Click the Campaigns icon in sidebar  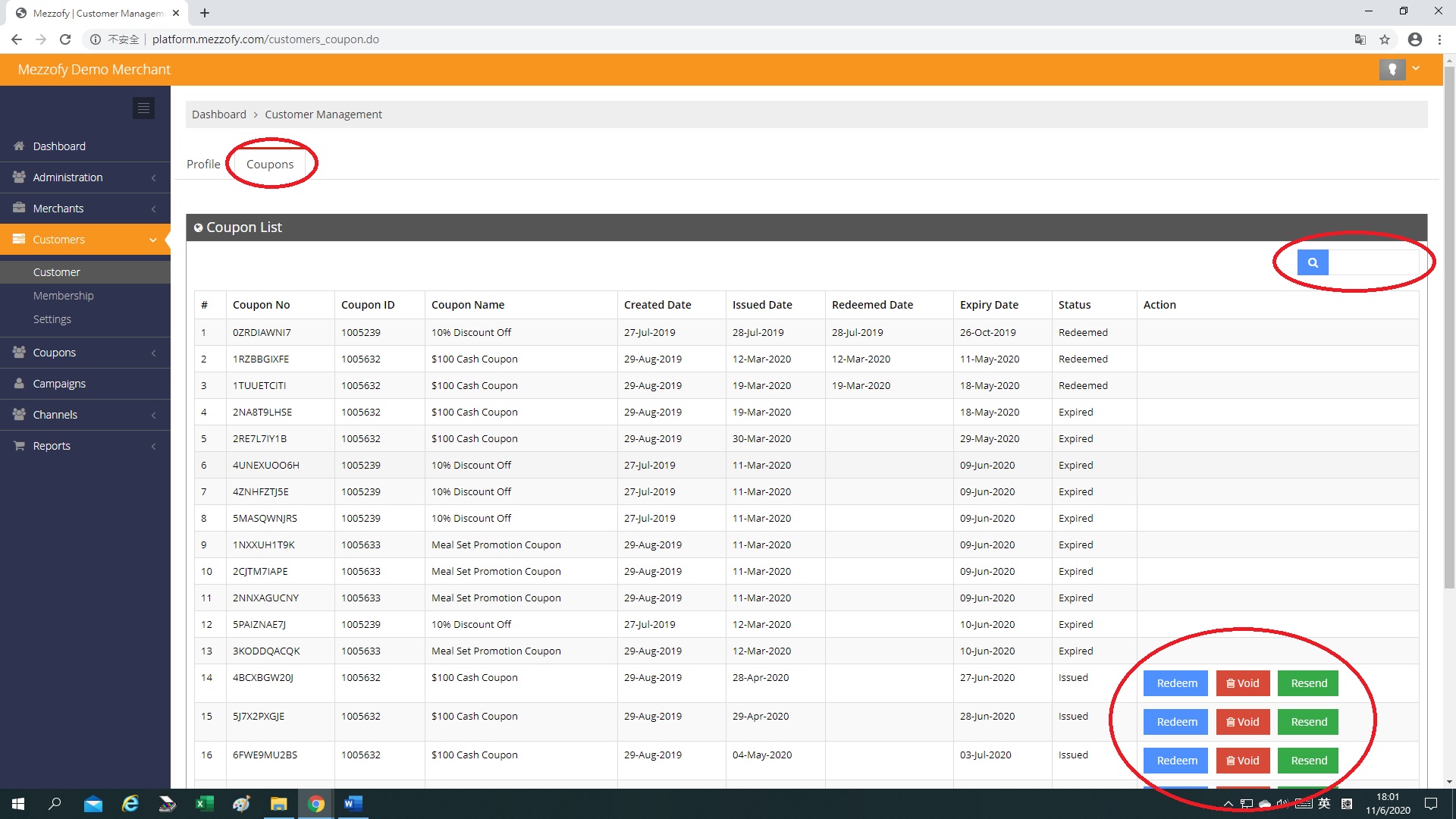tap(20, 383)
